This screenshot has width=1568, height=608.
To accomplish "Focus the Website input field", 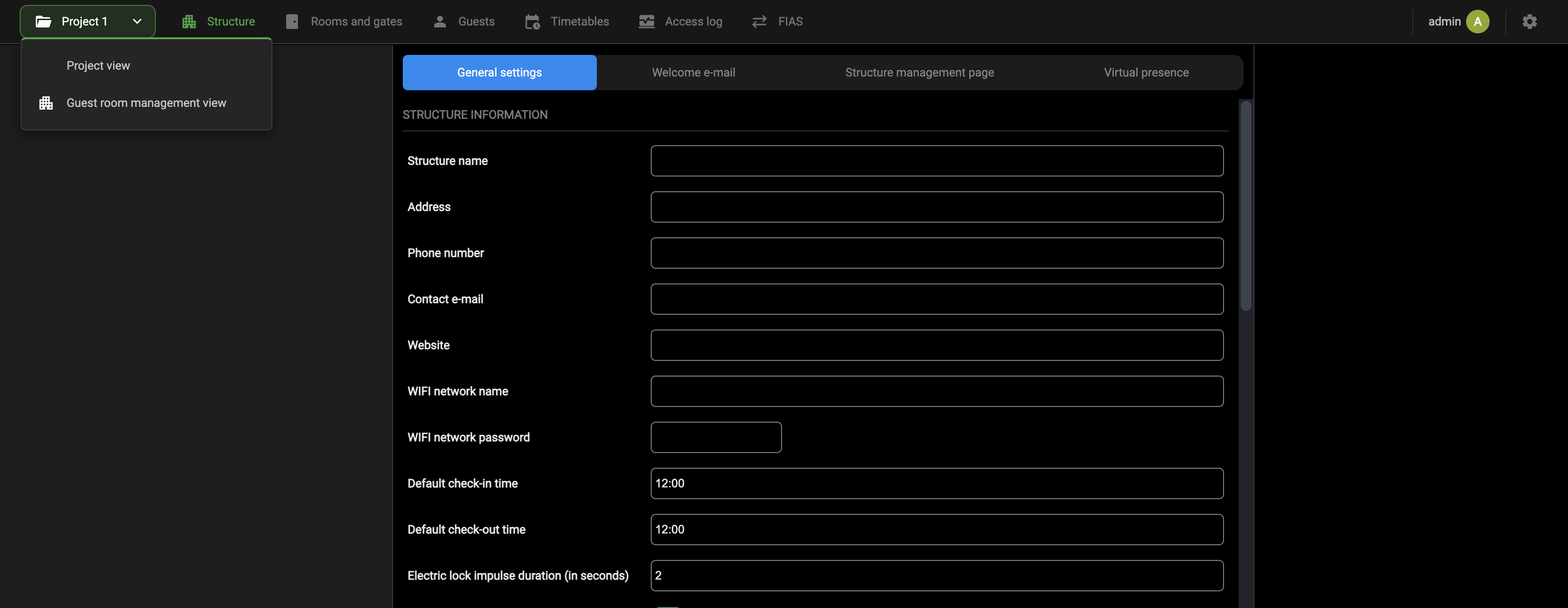I will click(937, 345).
